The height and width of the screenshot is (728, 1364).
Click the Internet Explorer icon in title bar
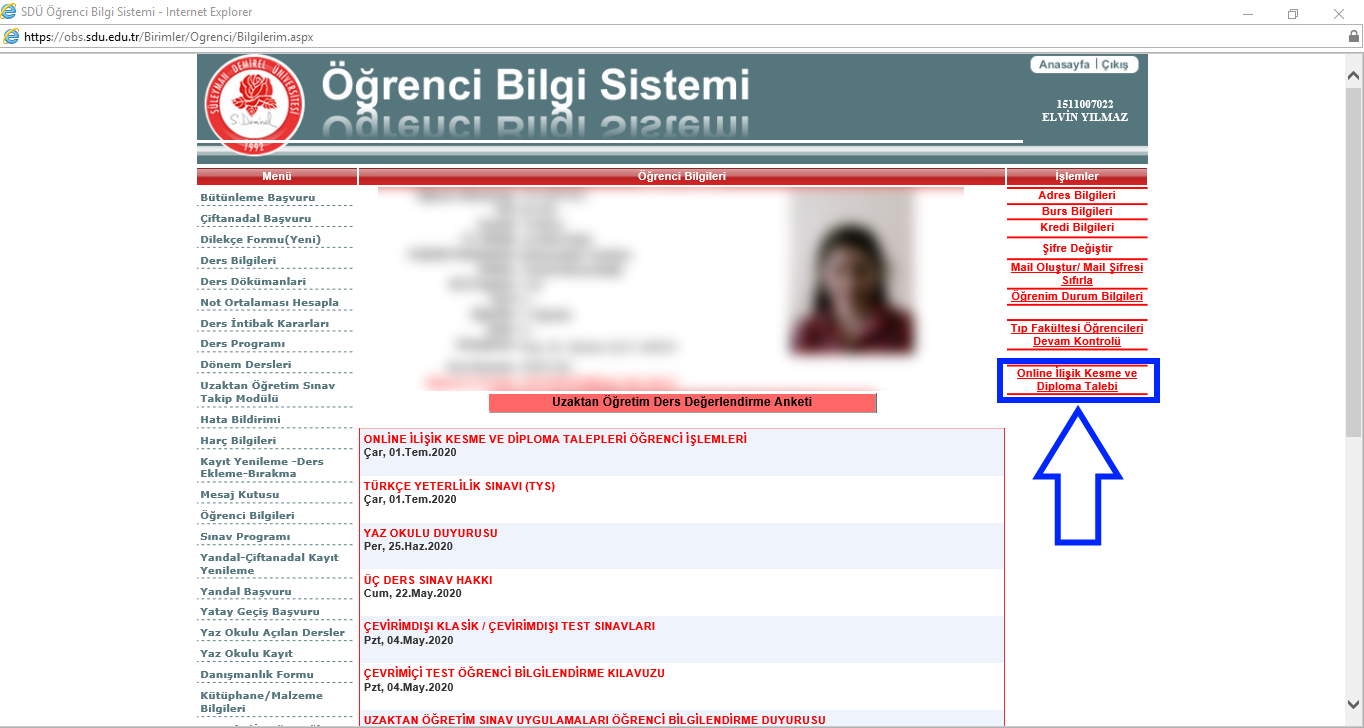coord(10,12)
